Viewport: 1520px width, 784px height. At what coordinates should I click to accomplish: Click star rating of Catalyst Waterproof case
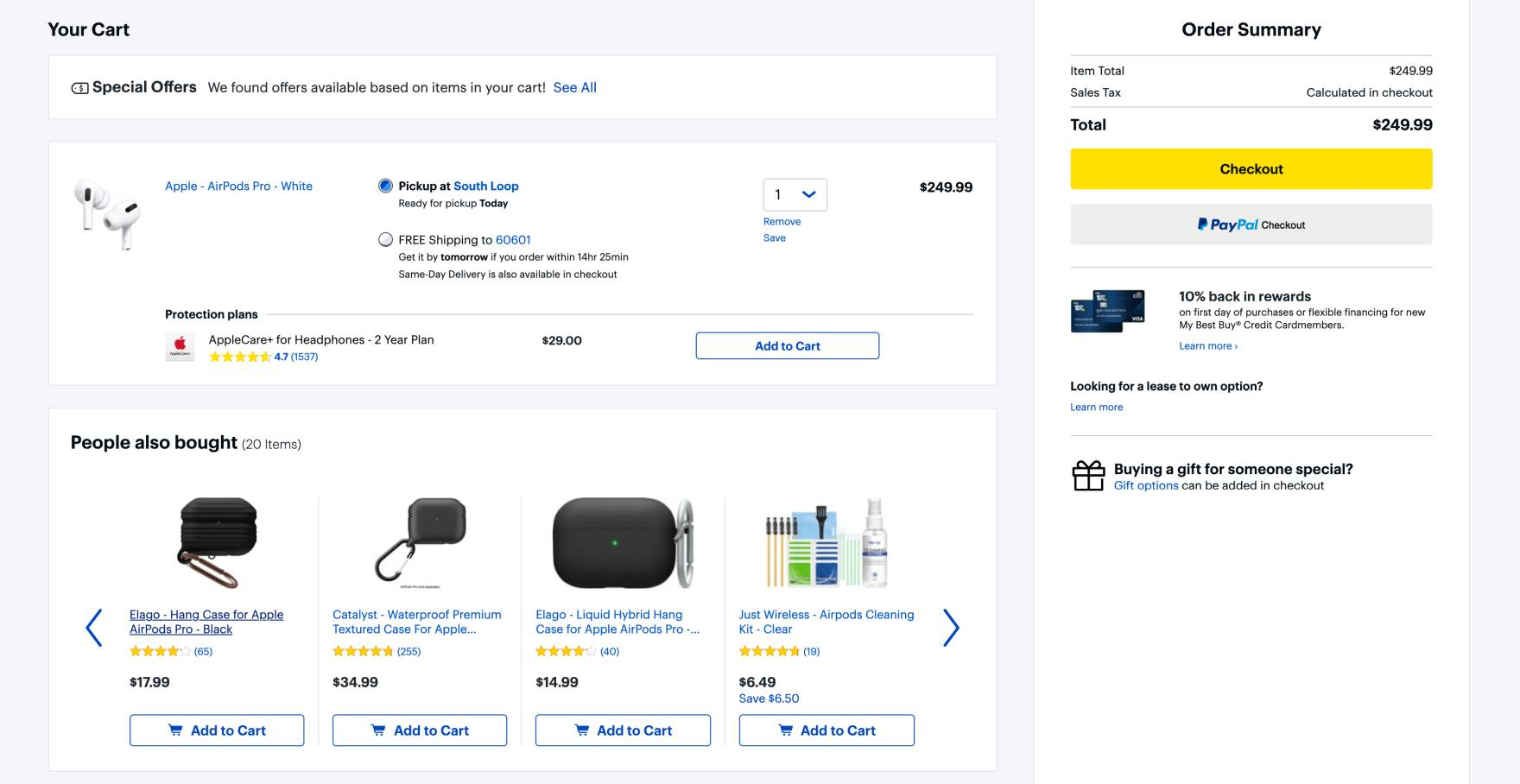click(x=363, y=652)
